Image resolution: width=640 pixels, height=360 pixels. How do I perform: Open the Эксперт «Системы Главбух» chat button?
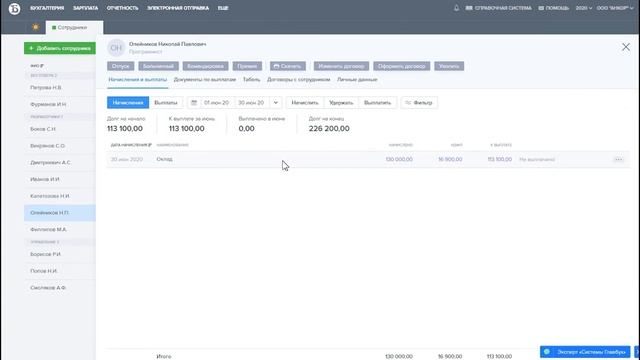tap(585, 352)
